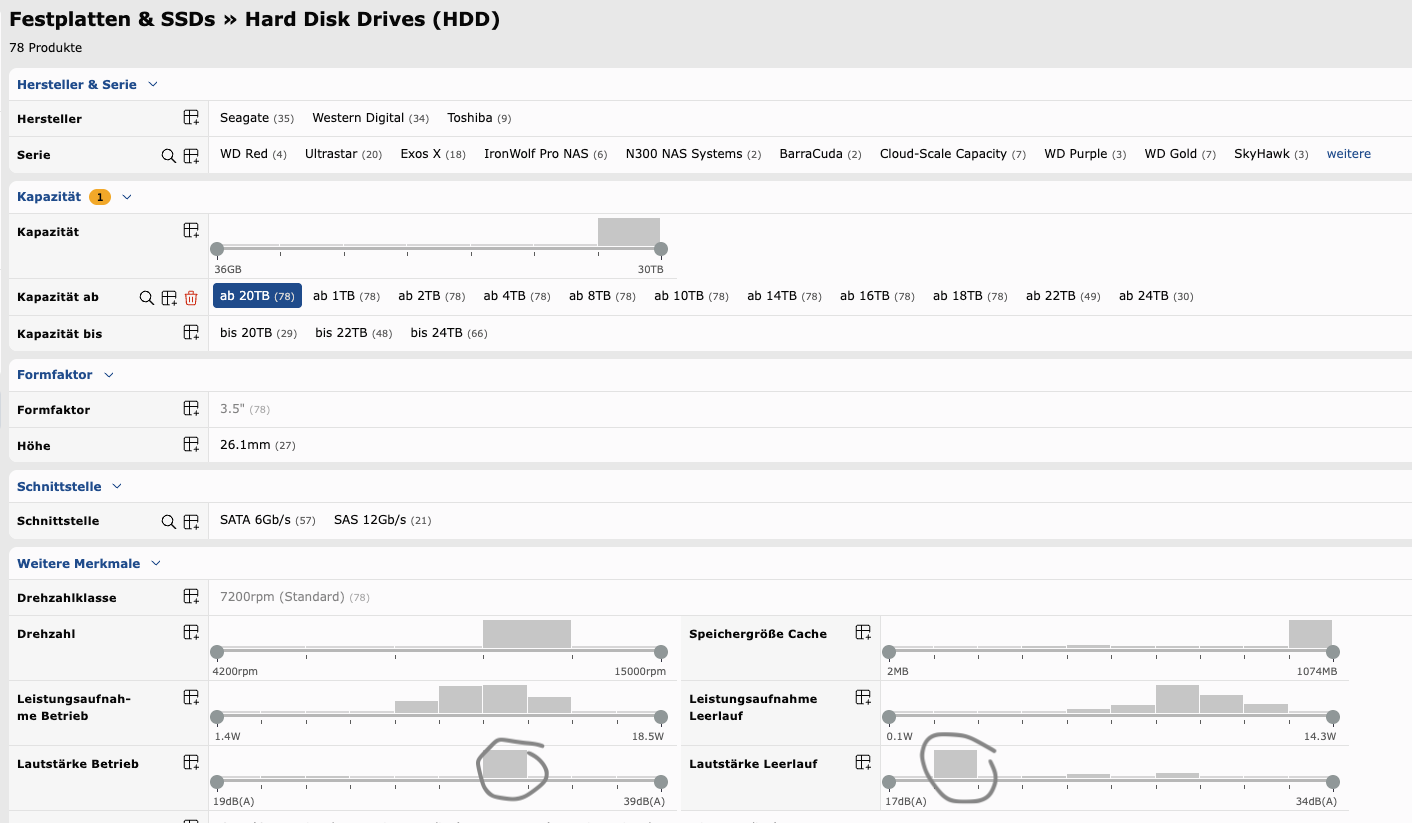
Task: Select the Exos X series filter
Action: 433,154
